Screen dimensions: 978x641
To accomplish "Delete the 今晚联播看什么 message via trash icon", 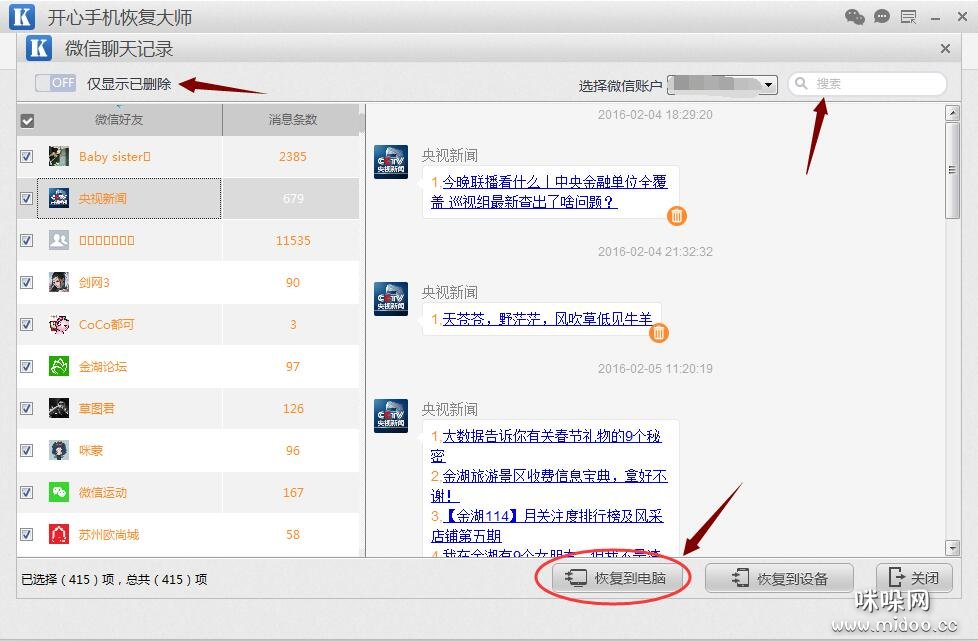I will point(677,216).
